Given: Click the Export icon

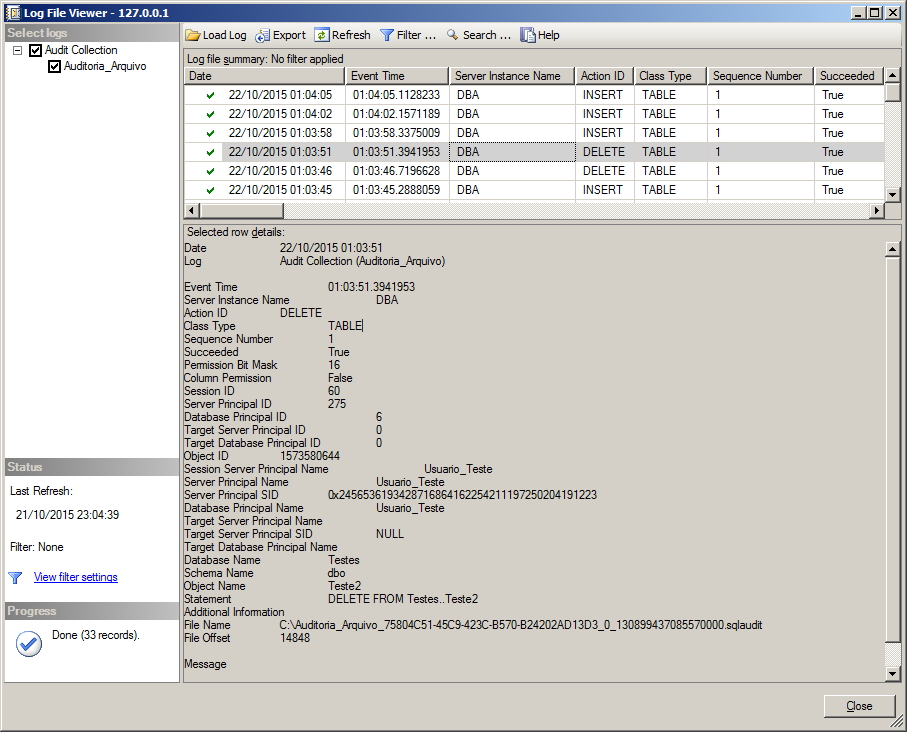Looking at the screenshot, I should point(262,35).
